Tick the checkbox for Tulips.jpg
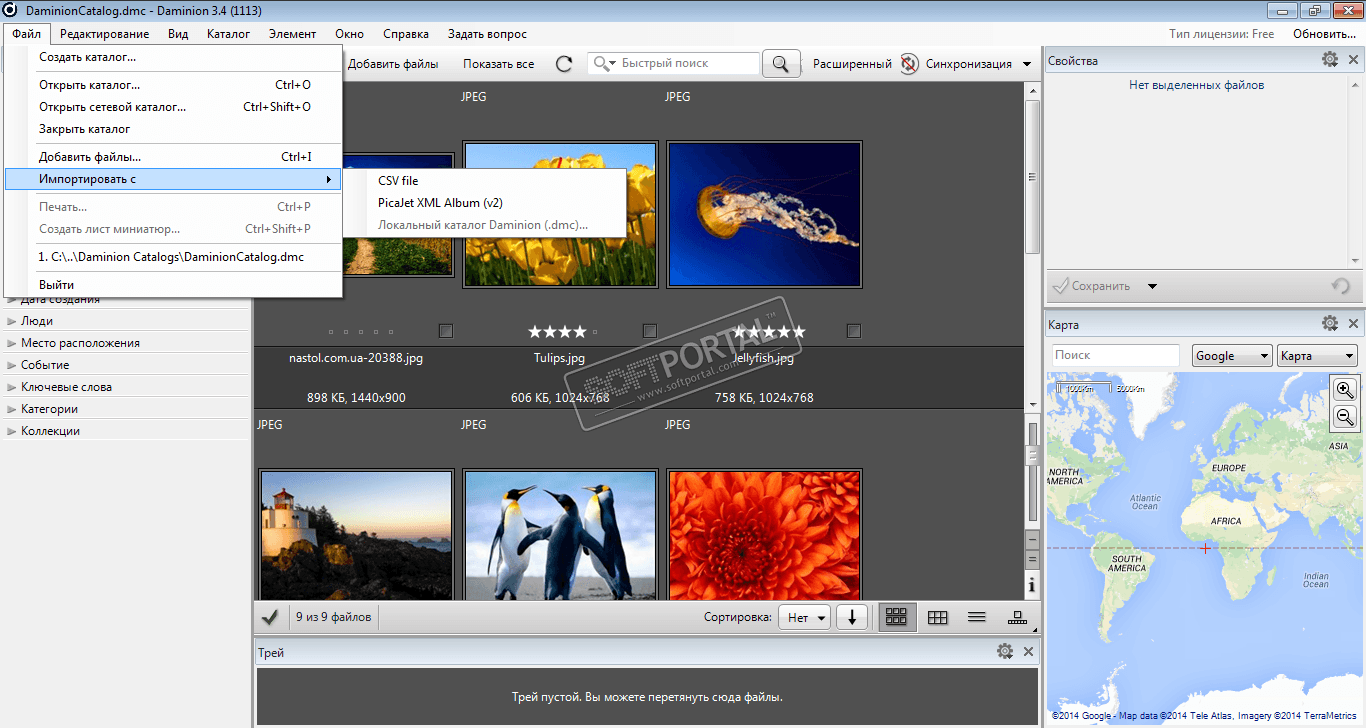The width and height of the screenshot is (1366, 728). click(x=650, y=331)
